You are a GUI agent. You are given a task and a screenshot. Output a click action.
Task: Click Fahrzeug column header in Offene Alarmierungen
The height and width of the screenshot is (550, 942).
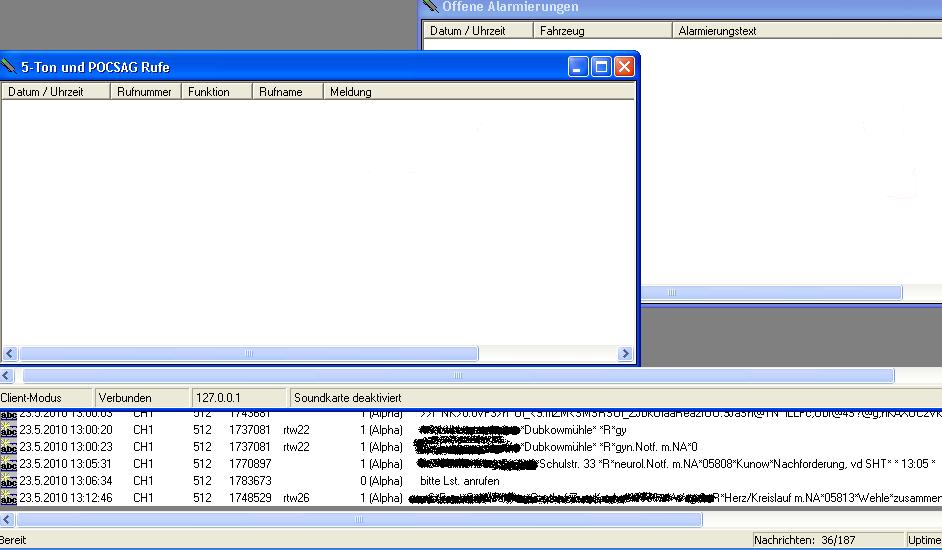coord(603,30)
